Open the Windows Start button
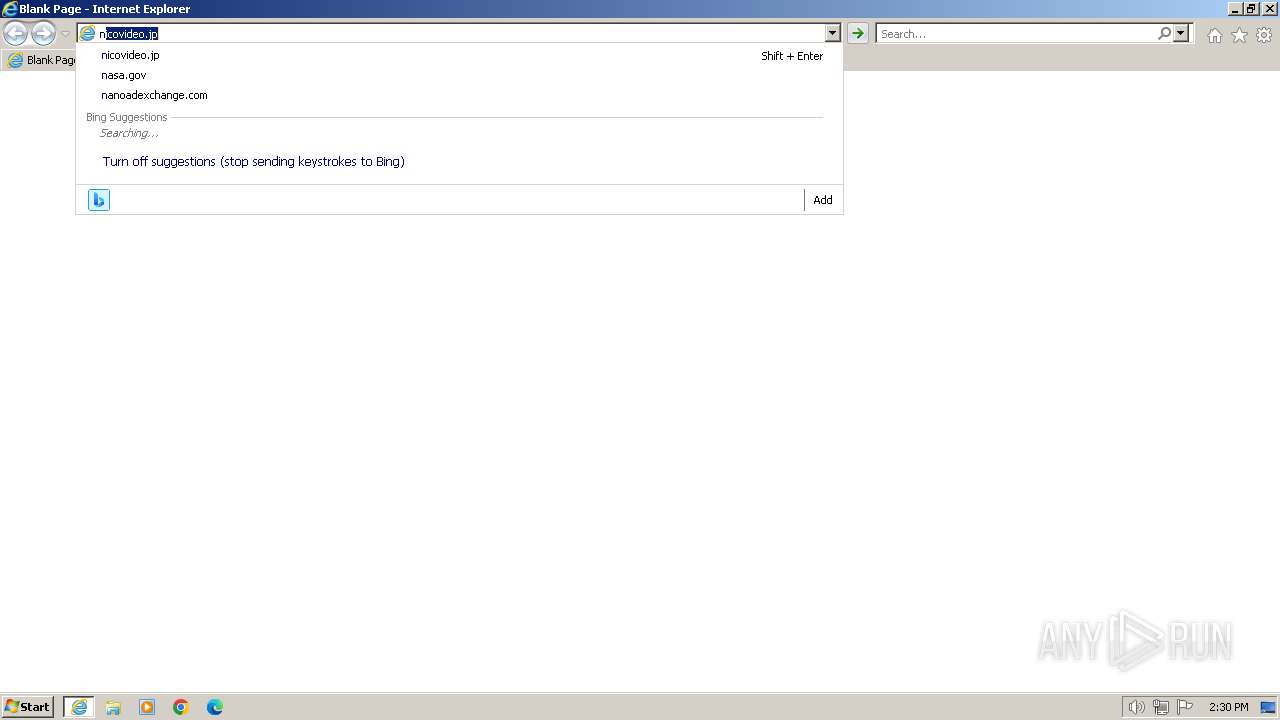Screen dimensions: 1280x720 [28, 707]
